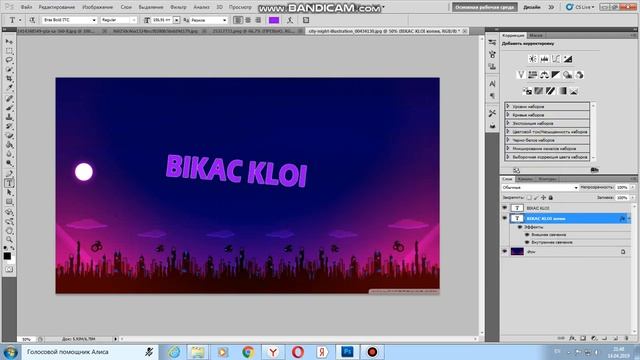Add a Vibrance adjustment
The width and height of the screenshot is (640, 360).
click(x=521, y=75)
